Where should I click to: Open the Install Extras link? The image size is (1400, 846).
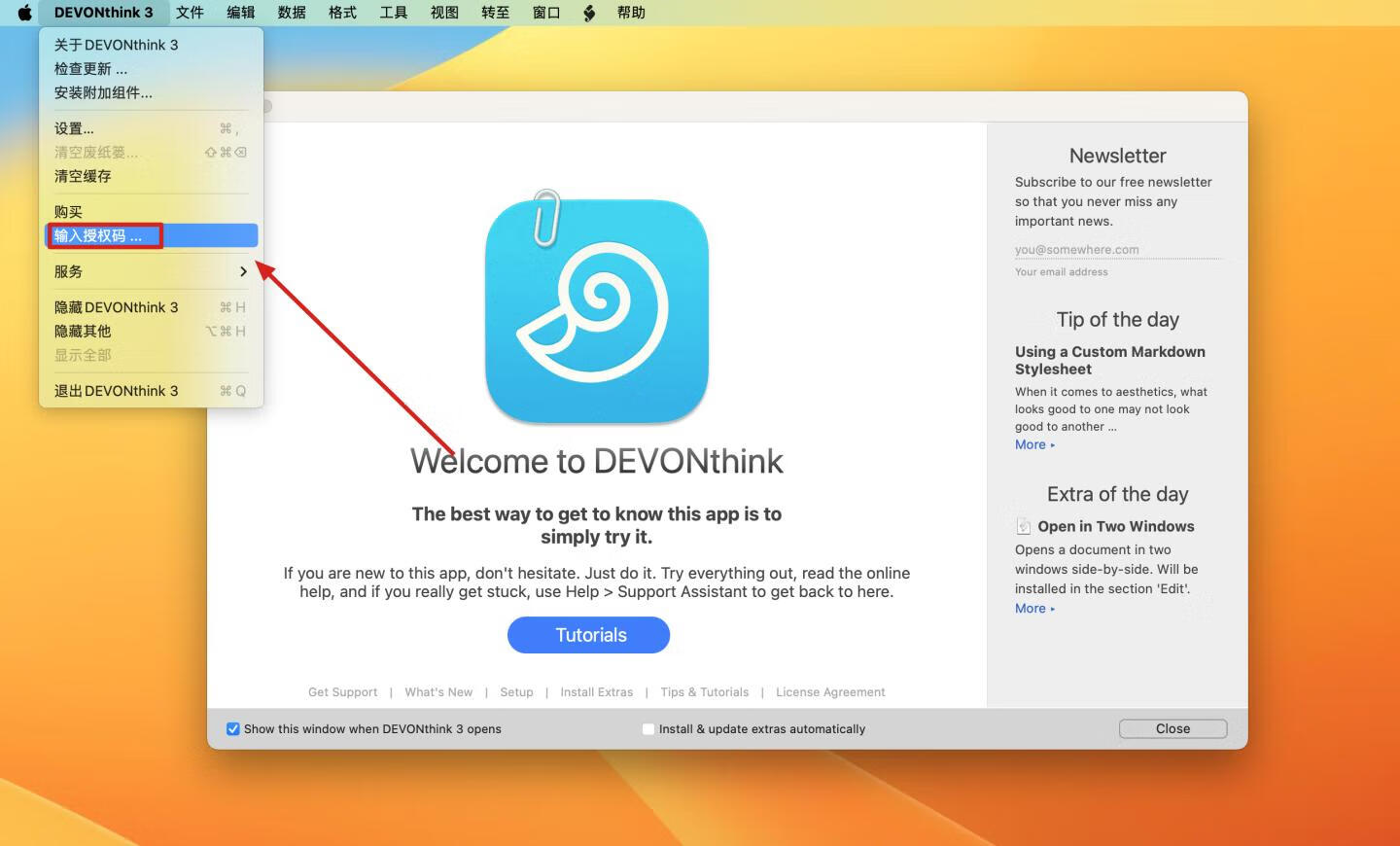tap(596, 692)
